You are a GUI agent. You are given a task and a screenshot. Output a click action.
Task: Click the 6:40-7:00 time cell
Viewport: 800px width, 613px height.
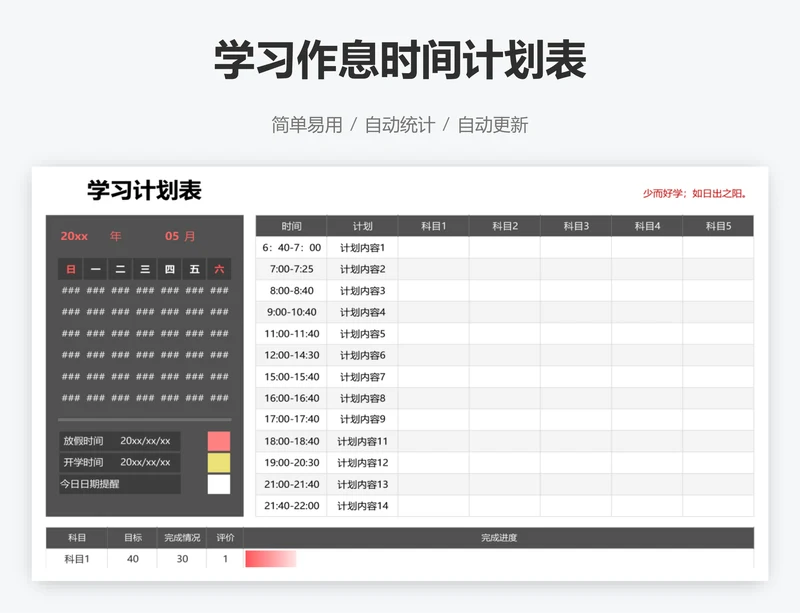tap(291, 248)
